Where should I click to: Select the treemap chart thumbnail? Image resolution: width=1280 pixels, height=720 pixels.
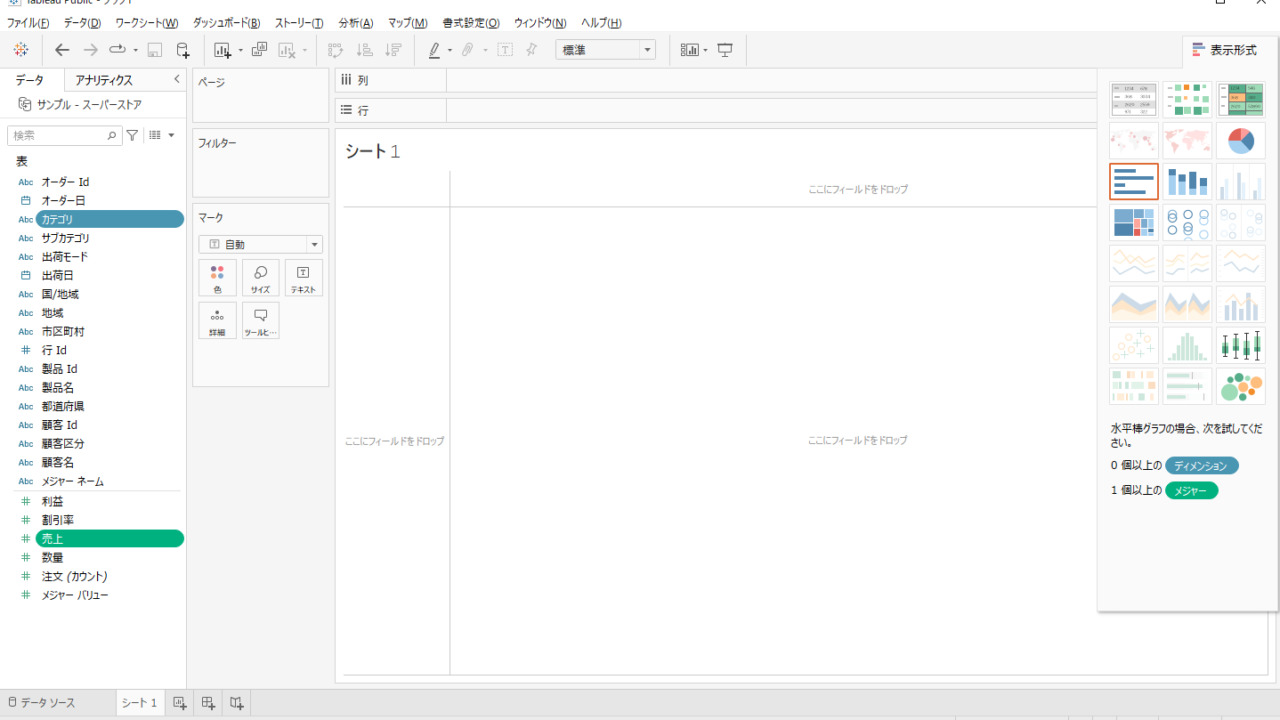(1134, 222)
